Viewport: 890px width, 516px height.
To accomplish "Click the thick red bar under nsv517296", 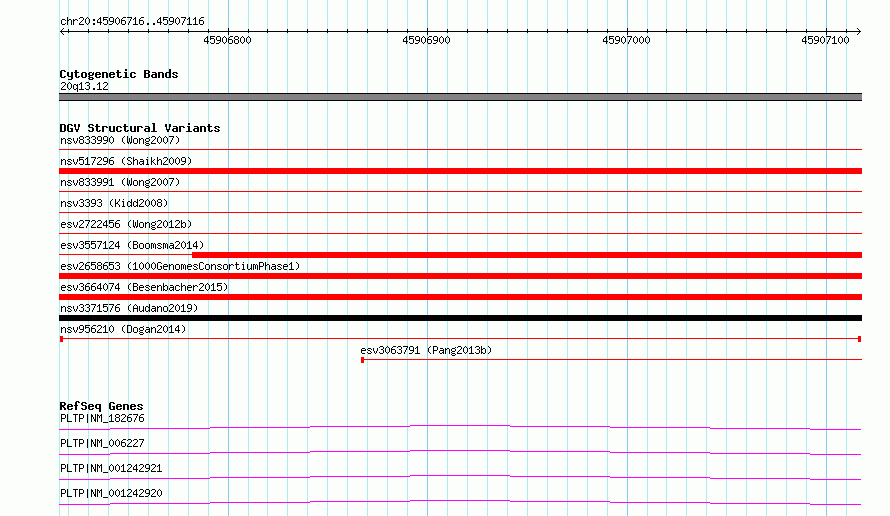I will click(x=460, y=171).
